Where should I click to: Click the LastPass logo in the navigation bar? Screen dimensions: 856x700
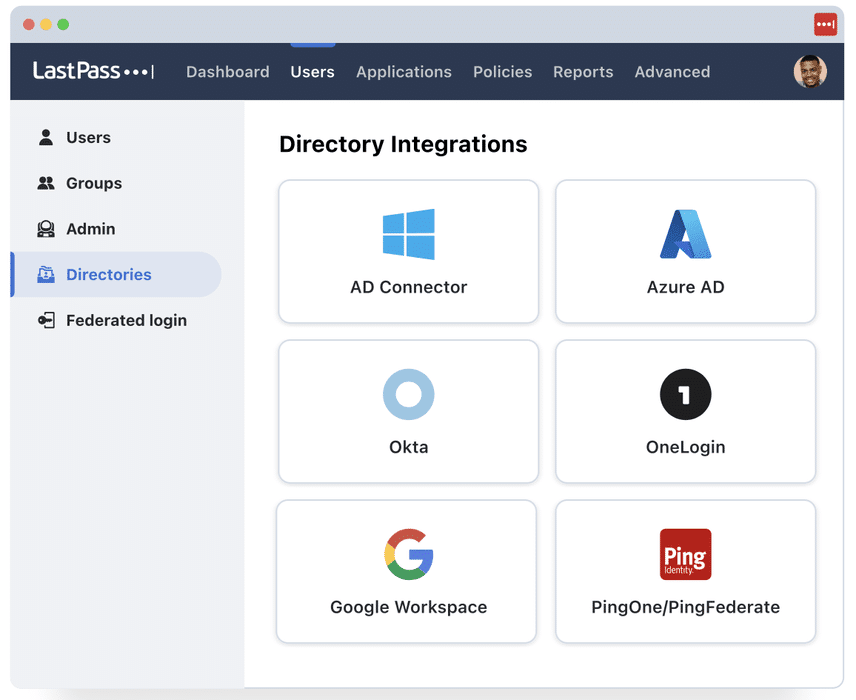coord(93,71)
